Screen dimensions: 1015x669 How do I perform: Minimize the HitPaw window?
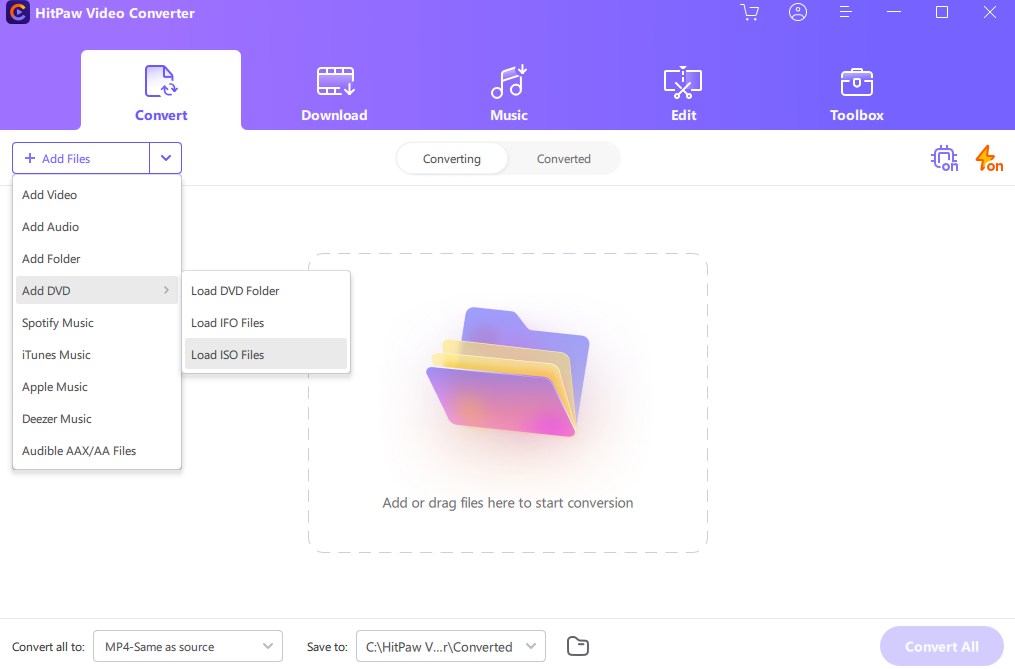click(894, 12)
